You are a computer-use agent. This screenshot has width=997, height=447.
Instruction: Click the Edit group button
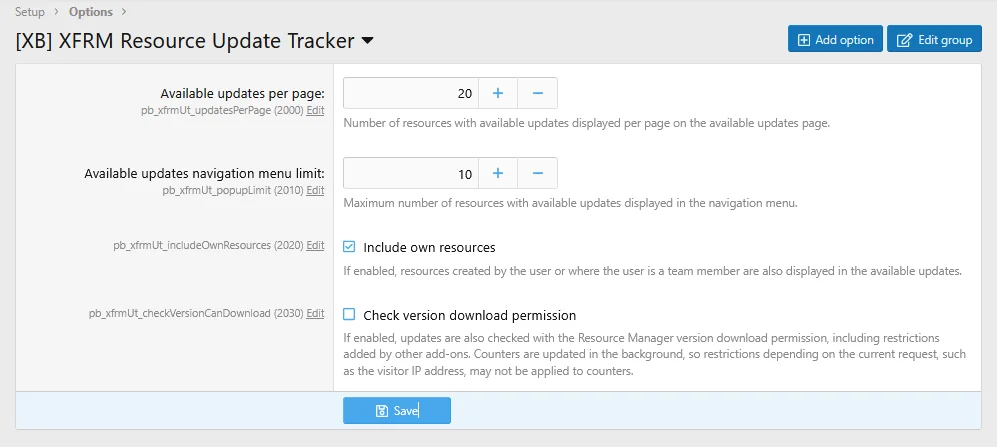(934, 39)
